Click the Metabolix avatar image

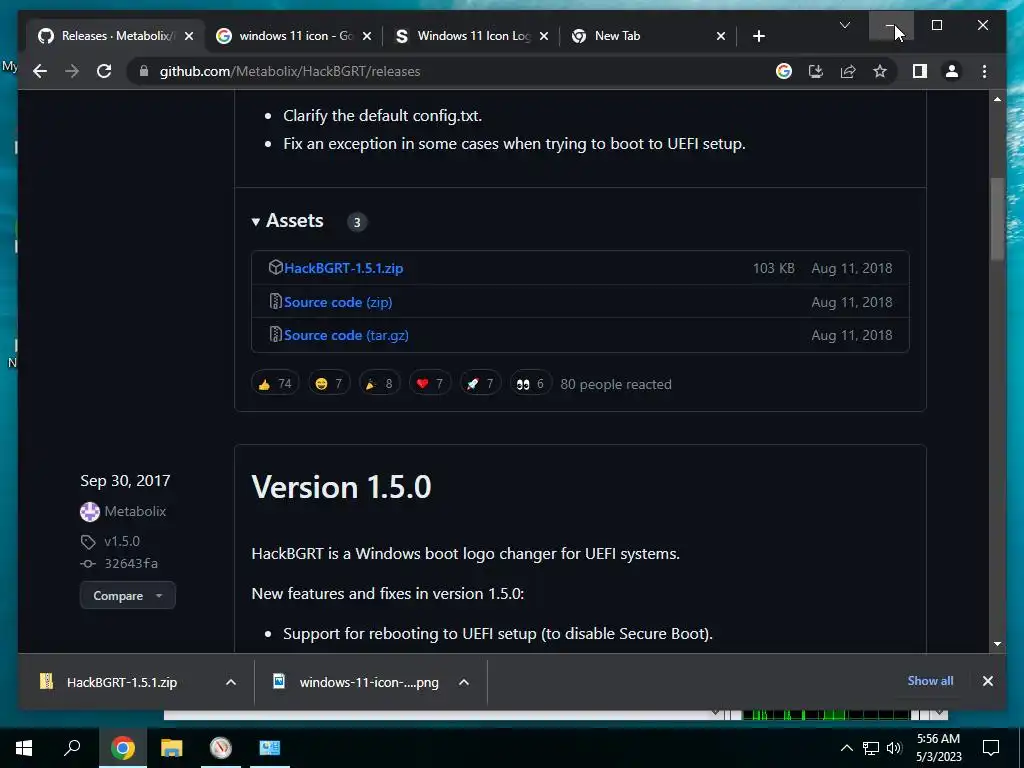point(89,511)
